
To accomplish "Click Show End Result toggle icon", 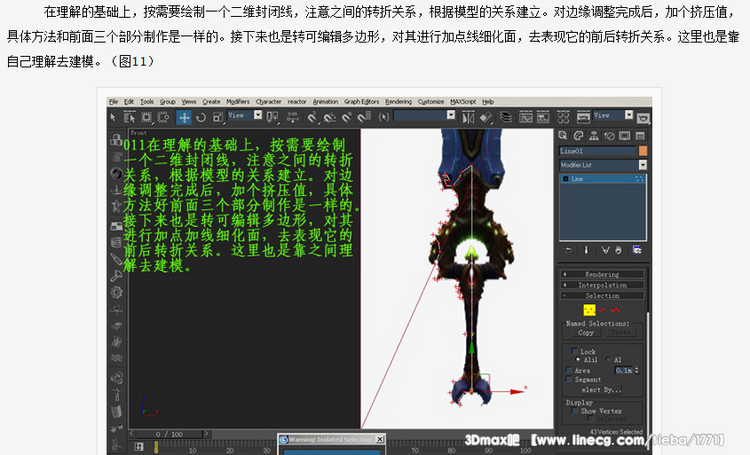I will (x=586, y=250).
